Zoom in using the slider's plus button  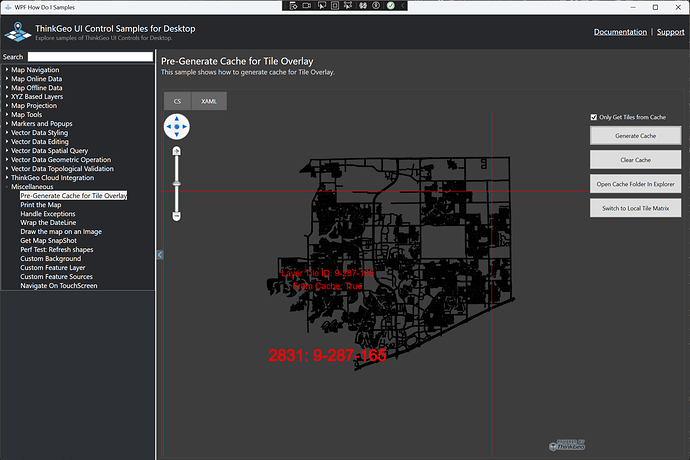click(x=176, y=151)
